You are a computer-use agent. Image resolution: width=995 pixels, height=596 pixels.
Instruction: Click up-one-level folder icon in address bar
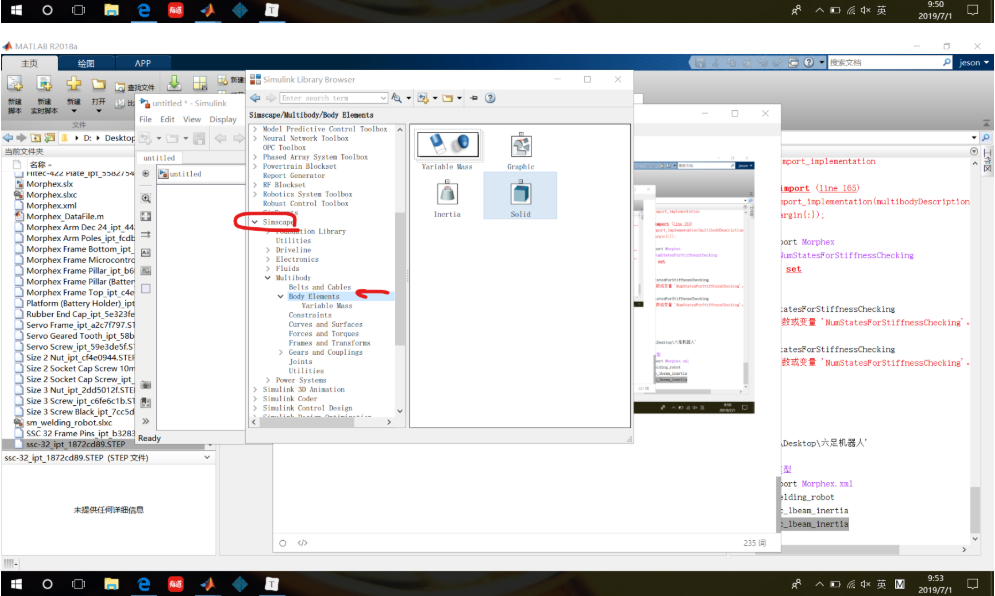[x=36, y=138]
